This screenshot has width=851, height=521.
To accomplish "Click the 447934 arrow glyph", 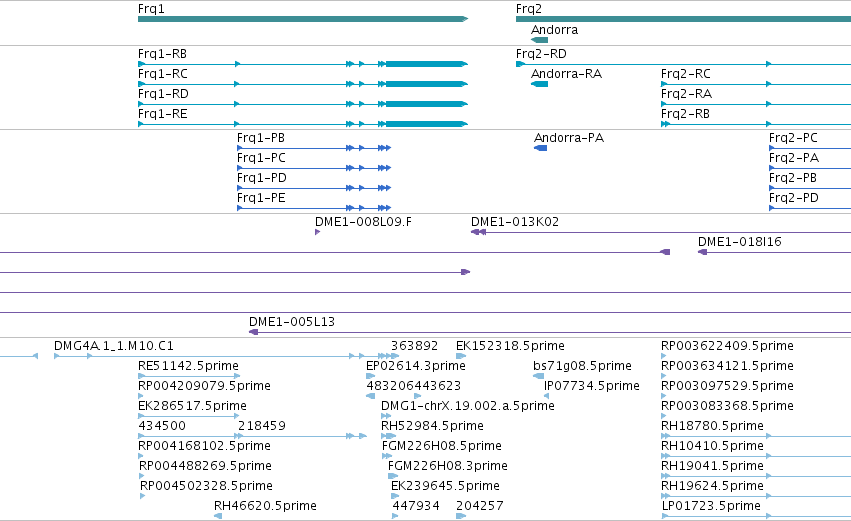I will click(x=395, y=516).
